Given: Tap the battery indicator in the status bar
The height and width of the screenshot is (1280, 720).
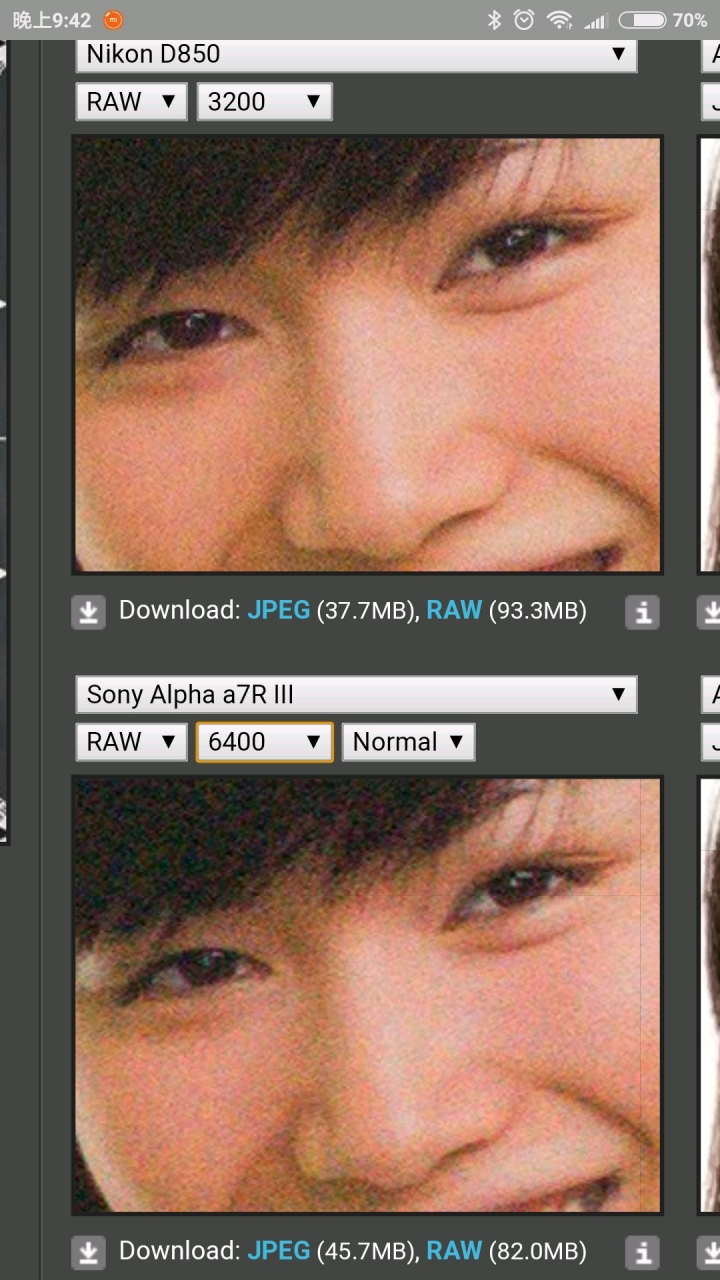Looking at the screenshot, I should (642, 20).
